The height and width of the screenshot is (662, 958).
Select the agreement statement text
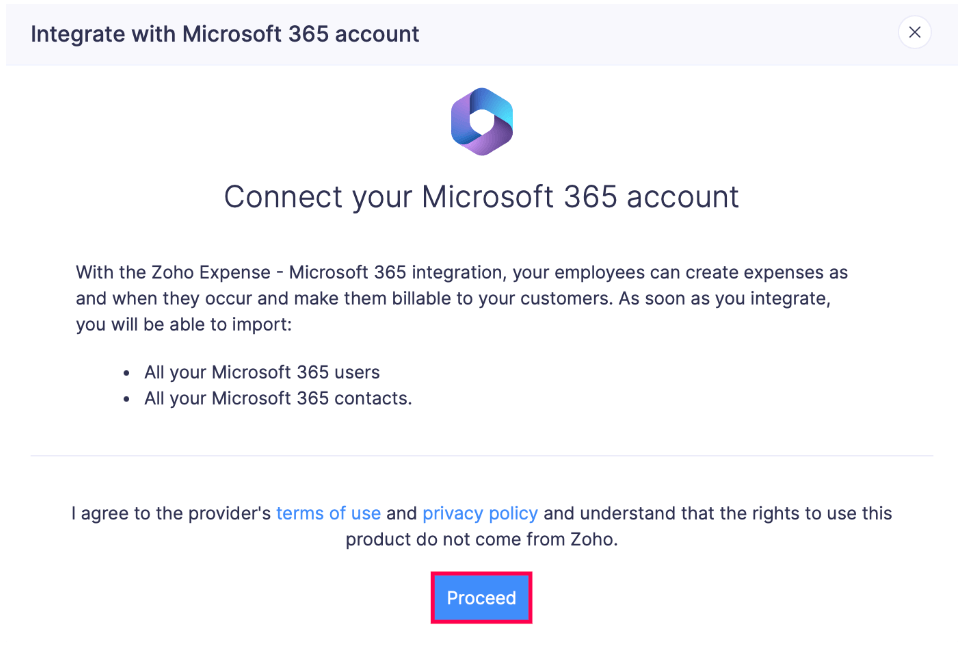(x=481, y=525)
